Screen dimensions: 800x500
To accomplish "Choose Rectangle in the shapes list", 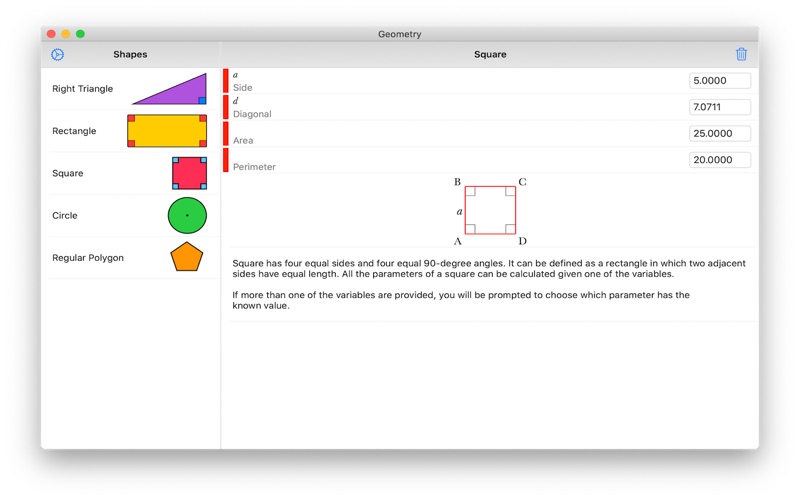I will (x=74, y=131).
